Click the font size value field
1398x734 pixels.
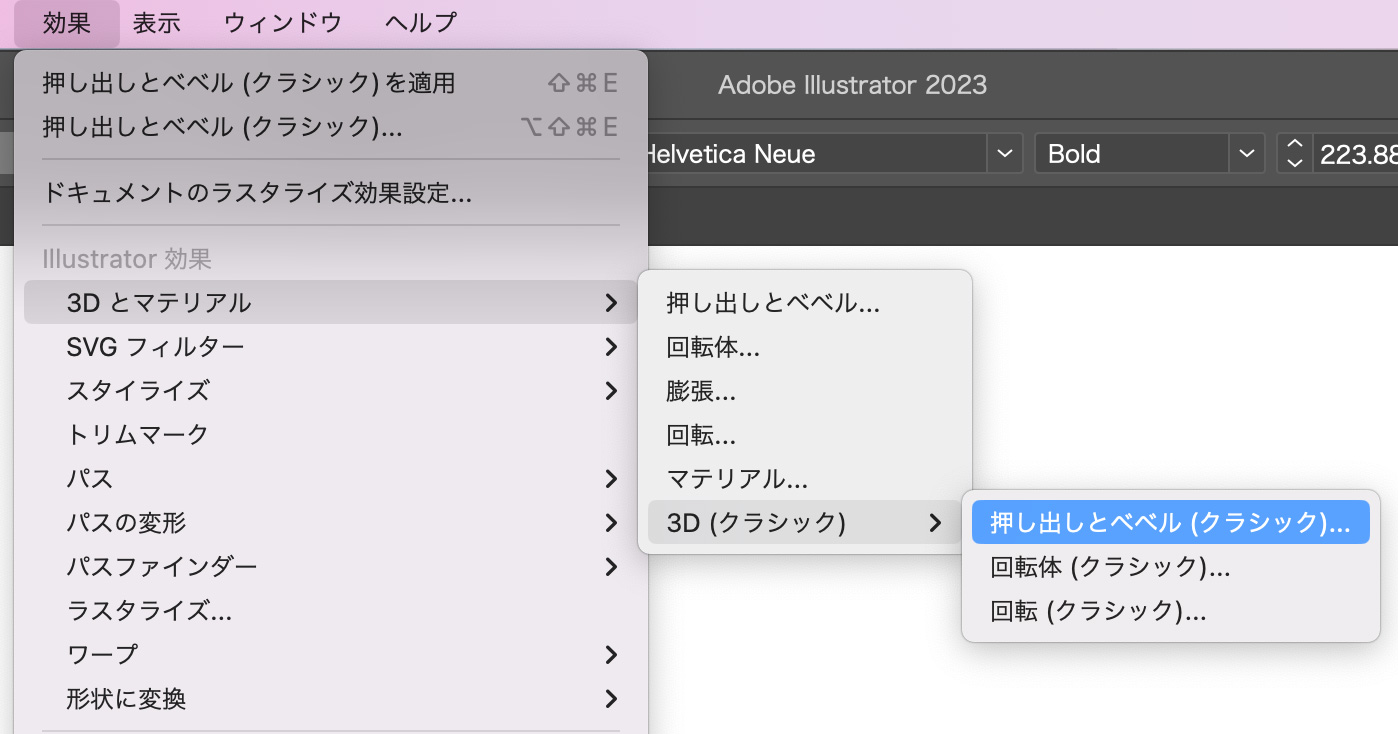[x=1356, y=154]
